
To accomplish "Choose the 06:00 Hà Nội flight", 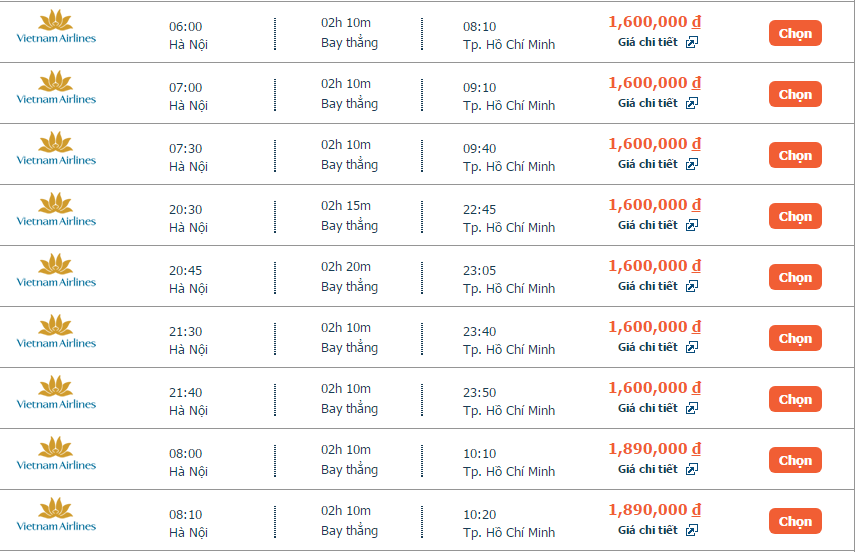I will coord(795,33).
